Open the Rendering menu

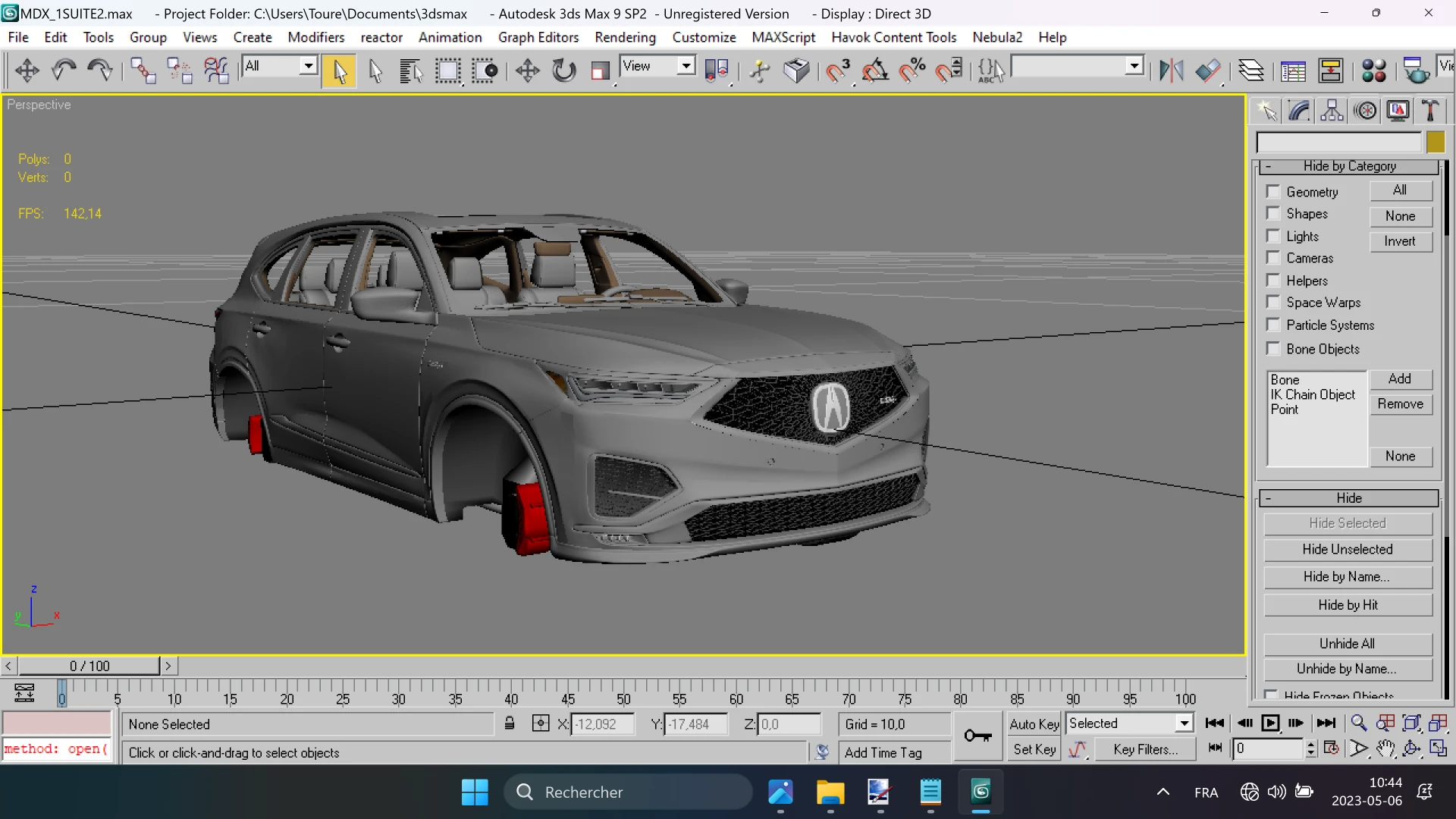(625, 37)
